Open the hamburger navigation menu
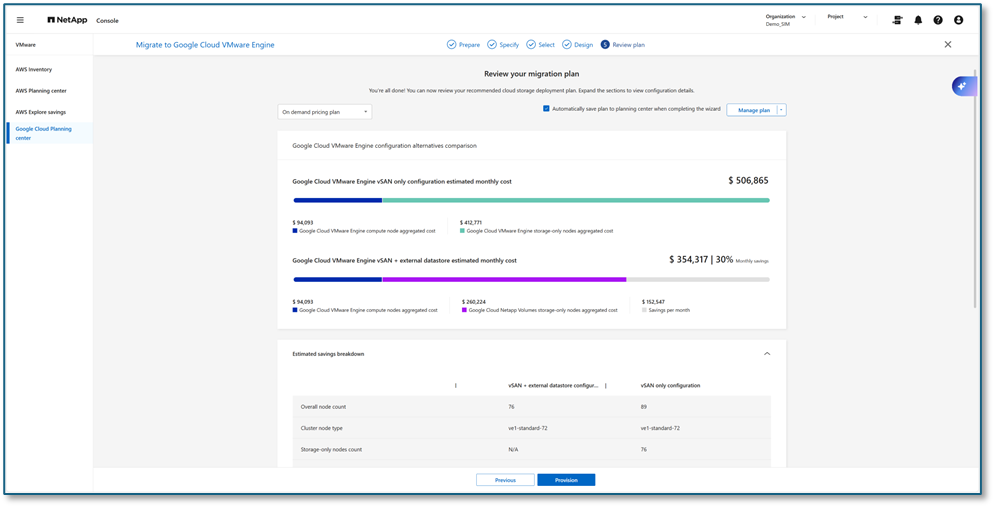 tap(20, 20)
